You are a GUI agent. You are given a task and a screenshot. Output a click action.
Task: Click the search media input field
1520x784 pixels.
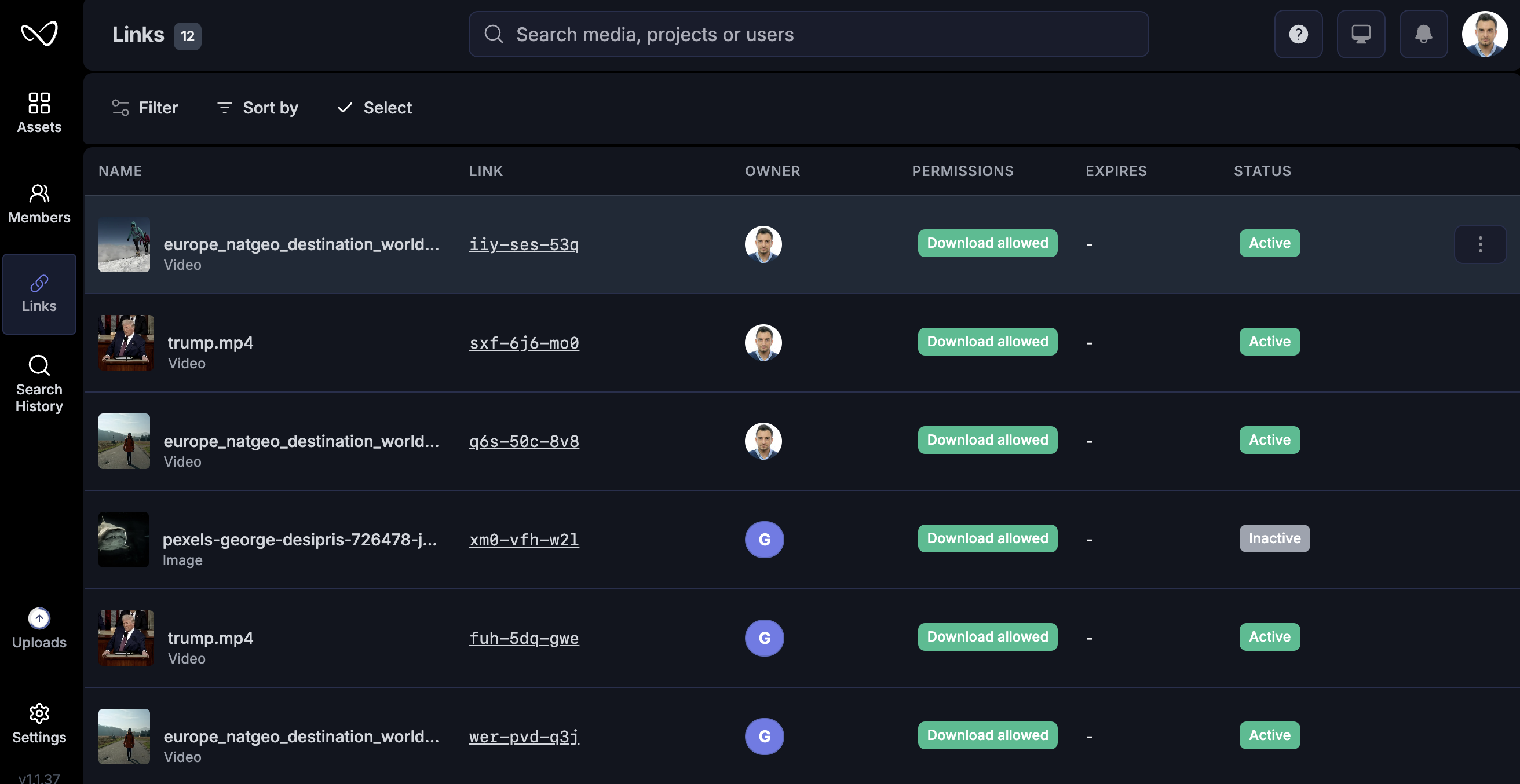[809, 34]
